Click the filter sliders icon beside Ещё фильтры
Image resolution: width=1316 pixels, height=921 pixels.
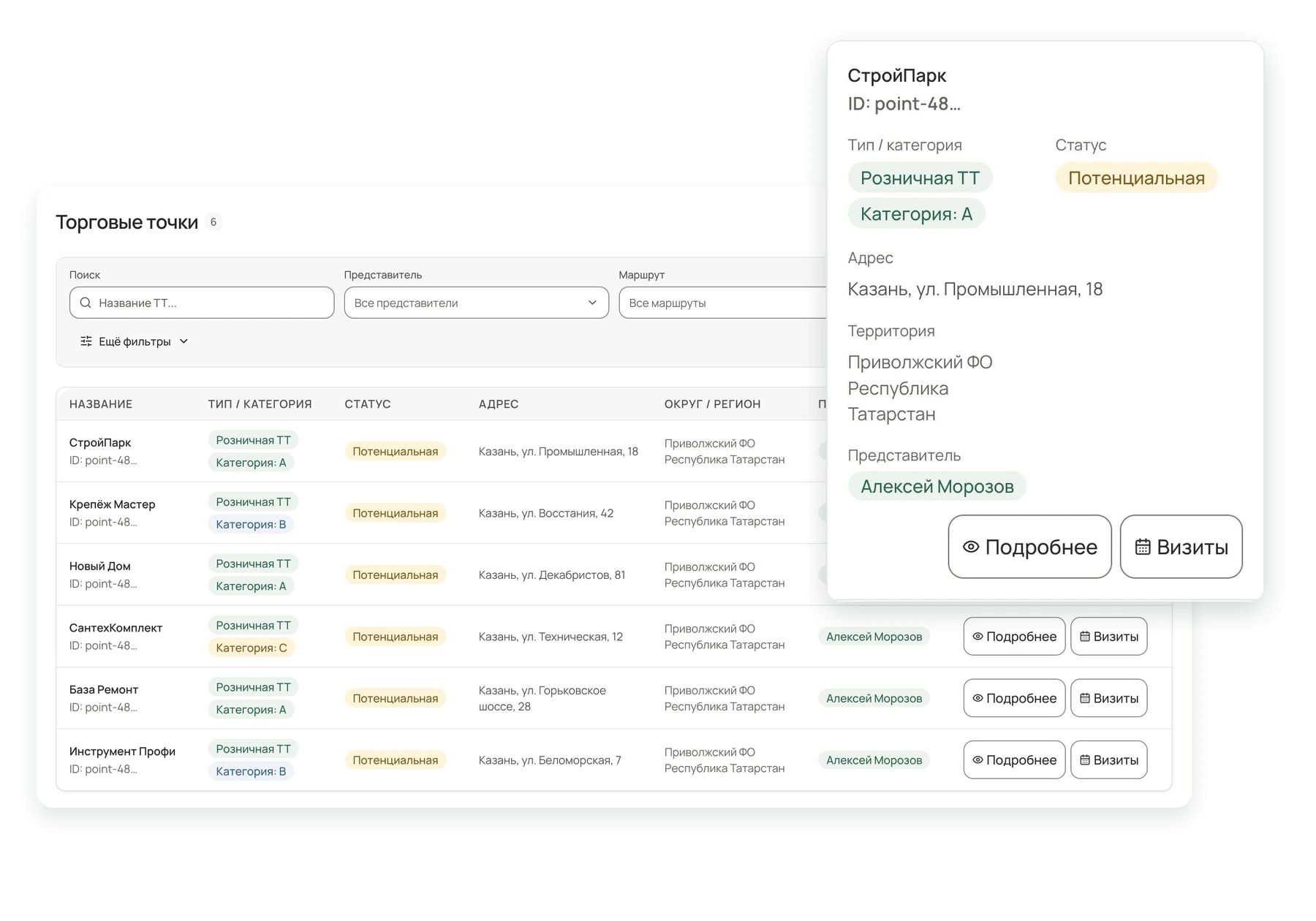tap(86, 341)
